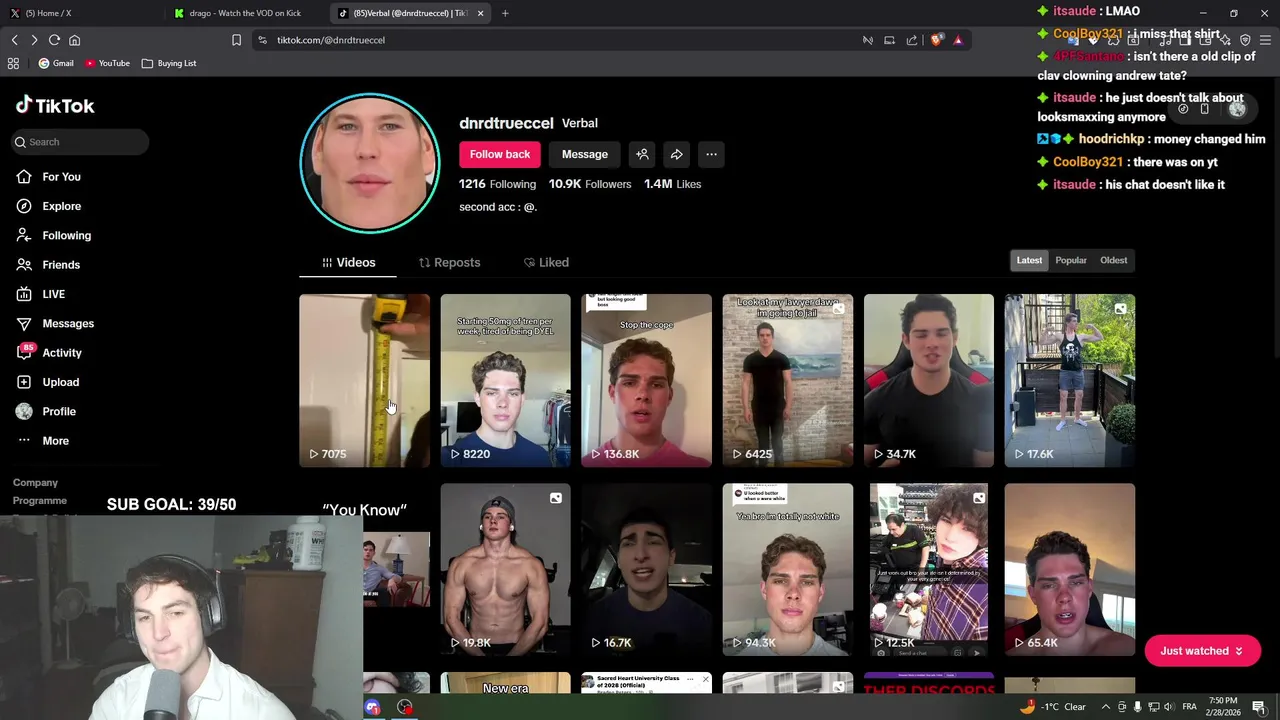Switch to the Videos tab
Image resolution: width=1280 pixels, height=720 pixels.
tap(348, 262)
